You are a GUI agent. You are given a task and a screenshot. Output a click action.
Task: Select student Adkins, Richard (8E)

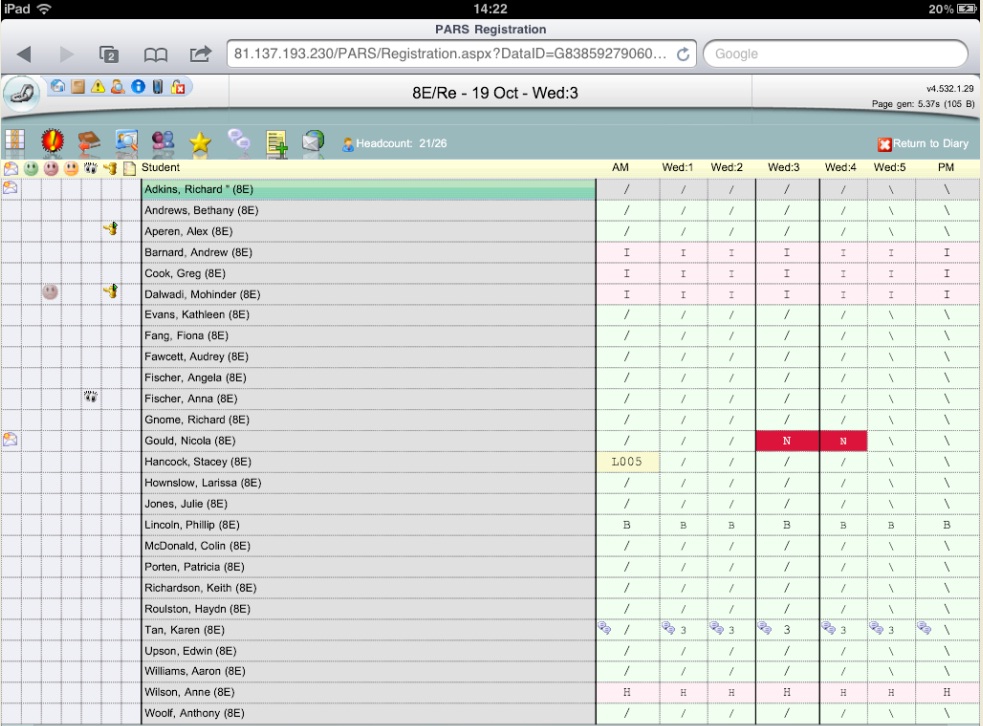point(369,189)
